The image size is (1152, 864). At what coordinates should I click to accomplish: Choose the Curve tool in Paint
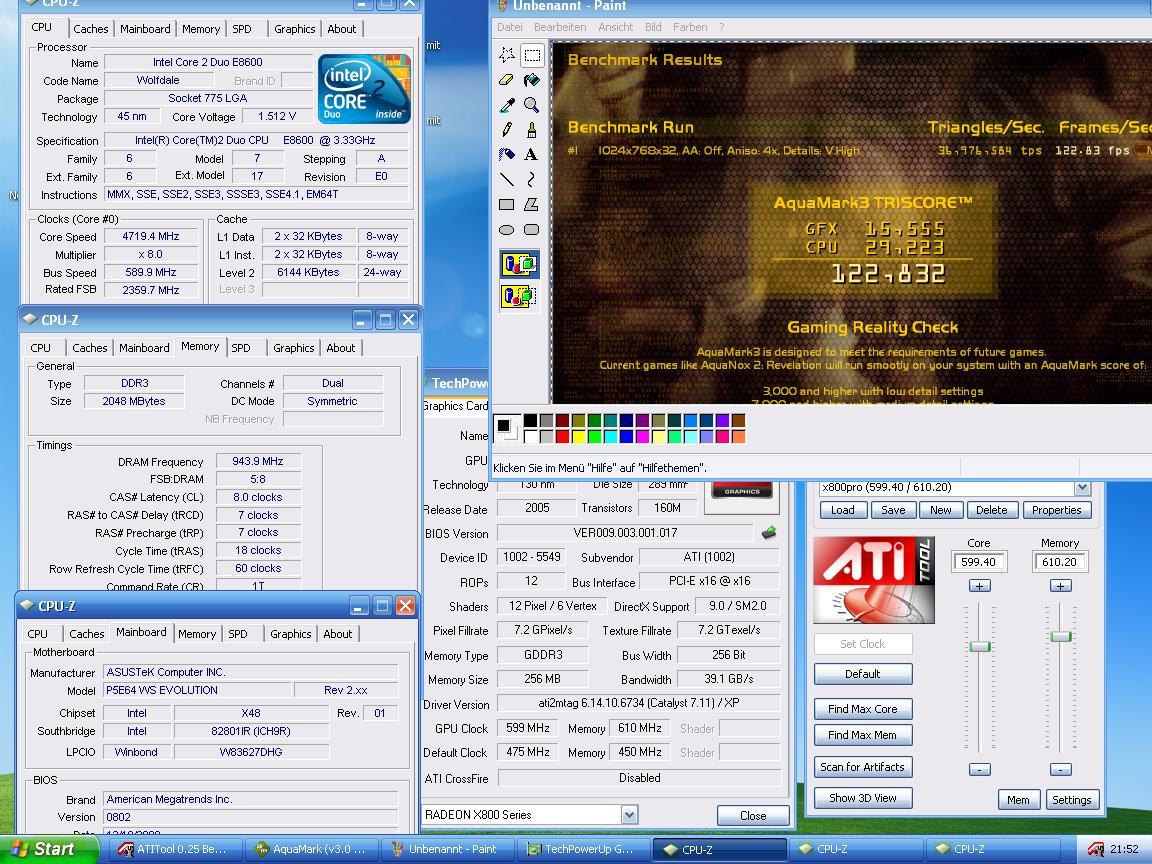click(x=532, y=179)
